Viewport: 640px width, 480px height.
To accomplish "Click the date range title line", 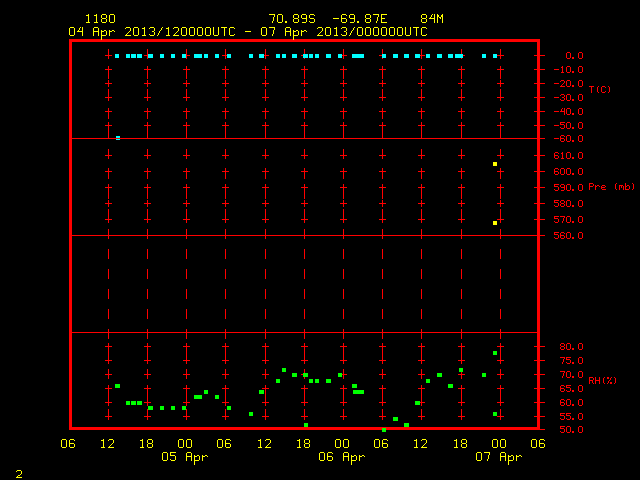I will tap(248, 32).
